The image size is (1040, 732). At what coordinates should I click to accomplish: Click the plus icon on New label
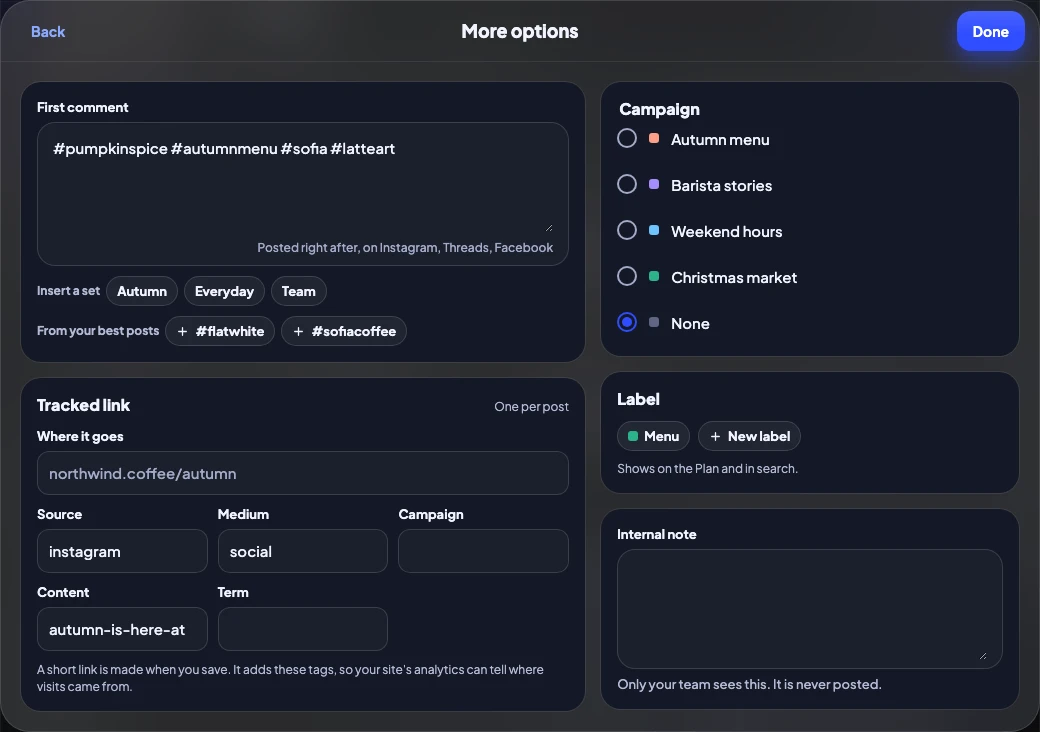point(715,436)
